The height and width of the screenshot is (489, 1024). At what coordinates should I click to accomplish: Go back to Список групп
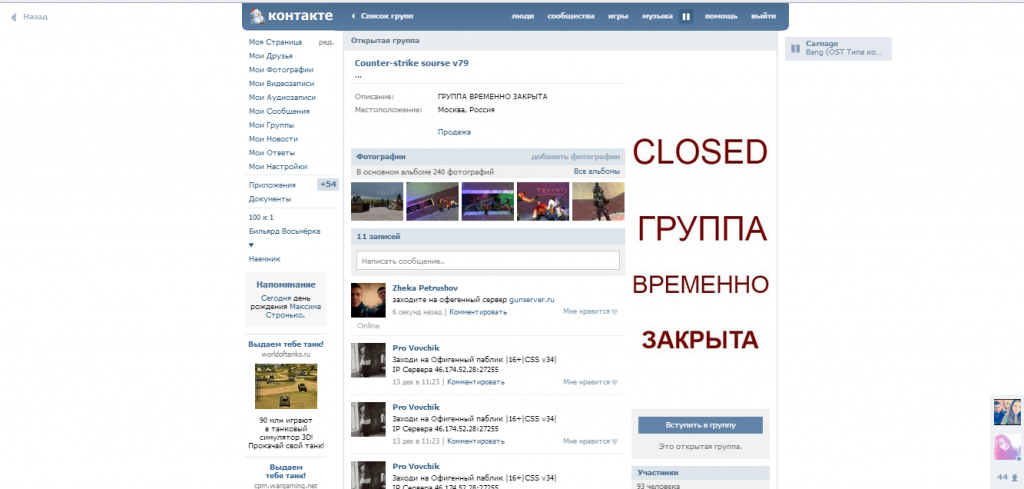385,16
